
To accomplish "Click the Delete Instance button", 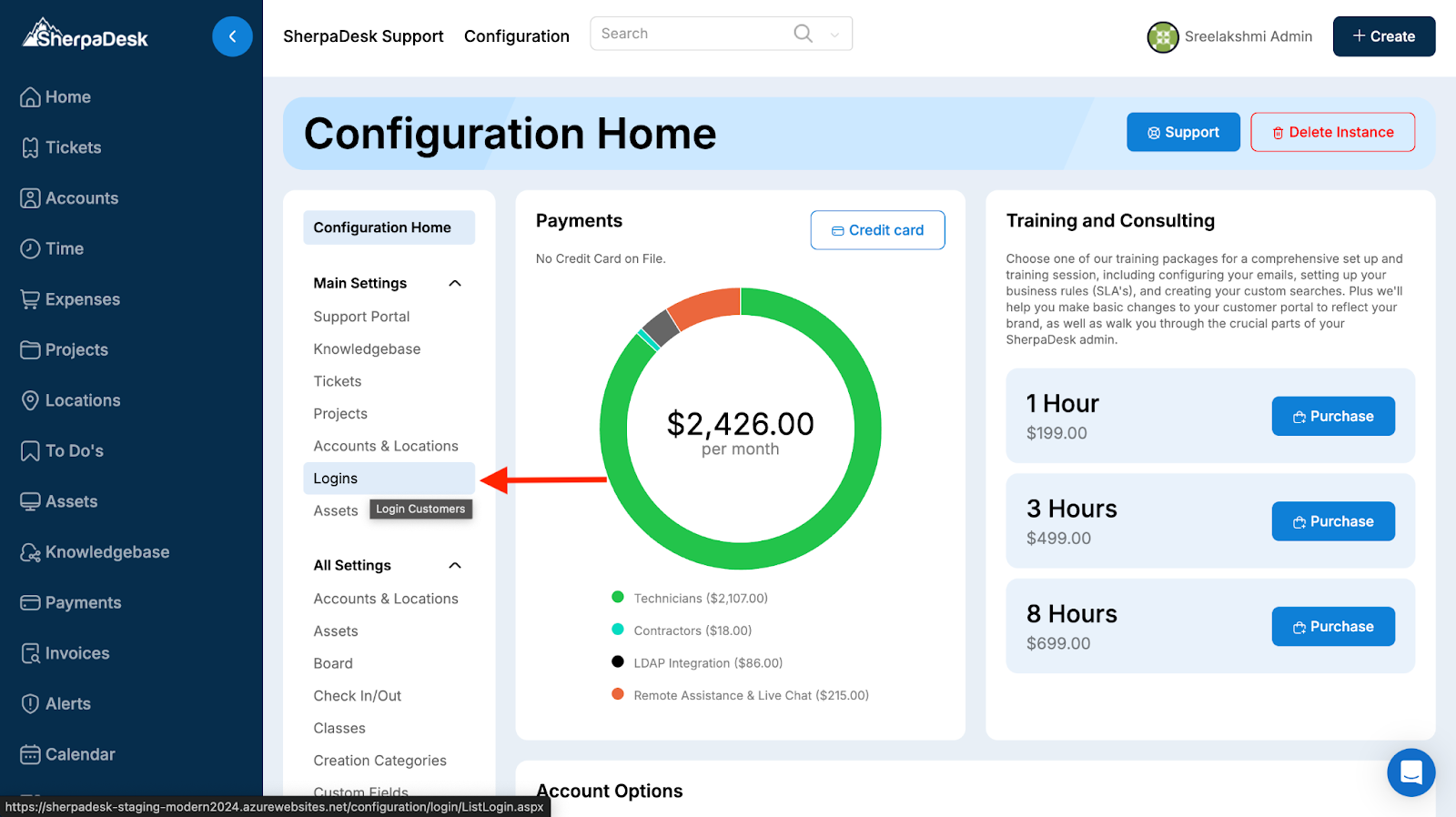I will coord(1332,132).
